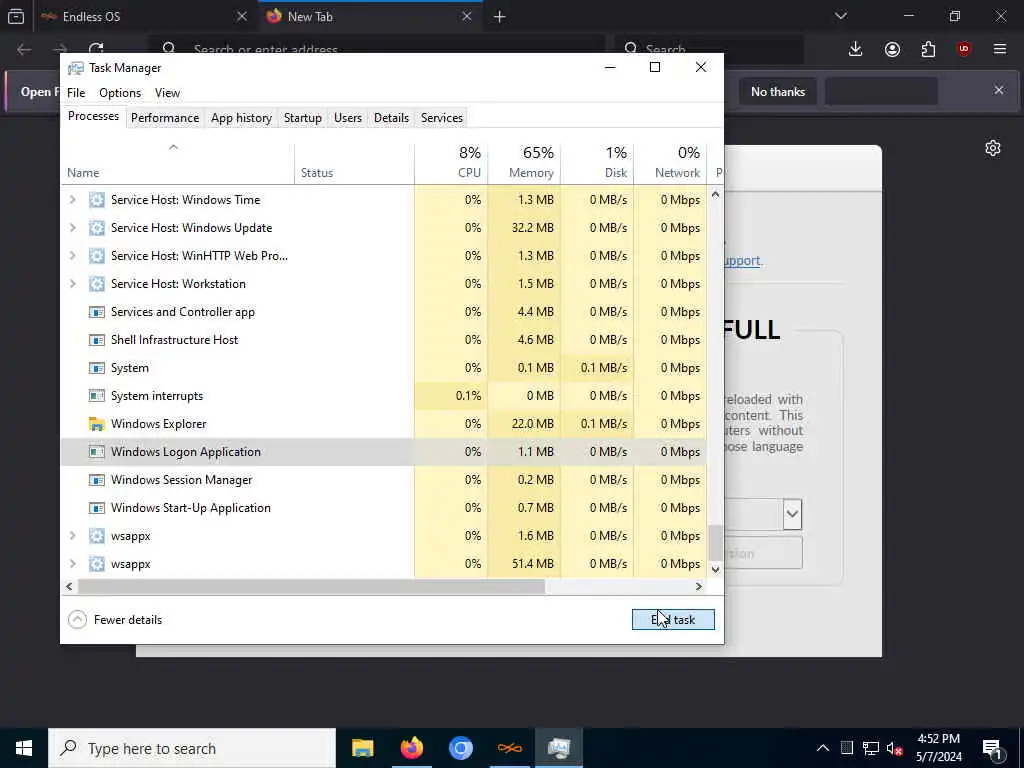Screen dimensions: 1024x768
Task: Click the Firefox Search field
Action: (709, 49)
